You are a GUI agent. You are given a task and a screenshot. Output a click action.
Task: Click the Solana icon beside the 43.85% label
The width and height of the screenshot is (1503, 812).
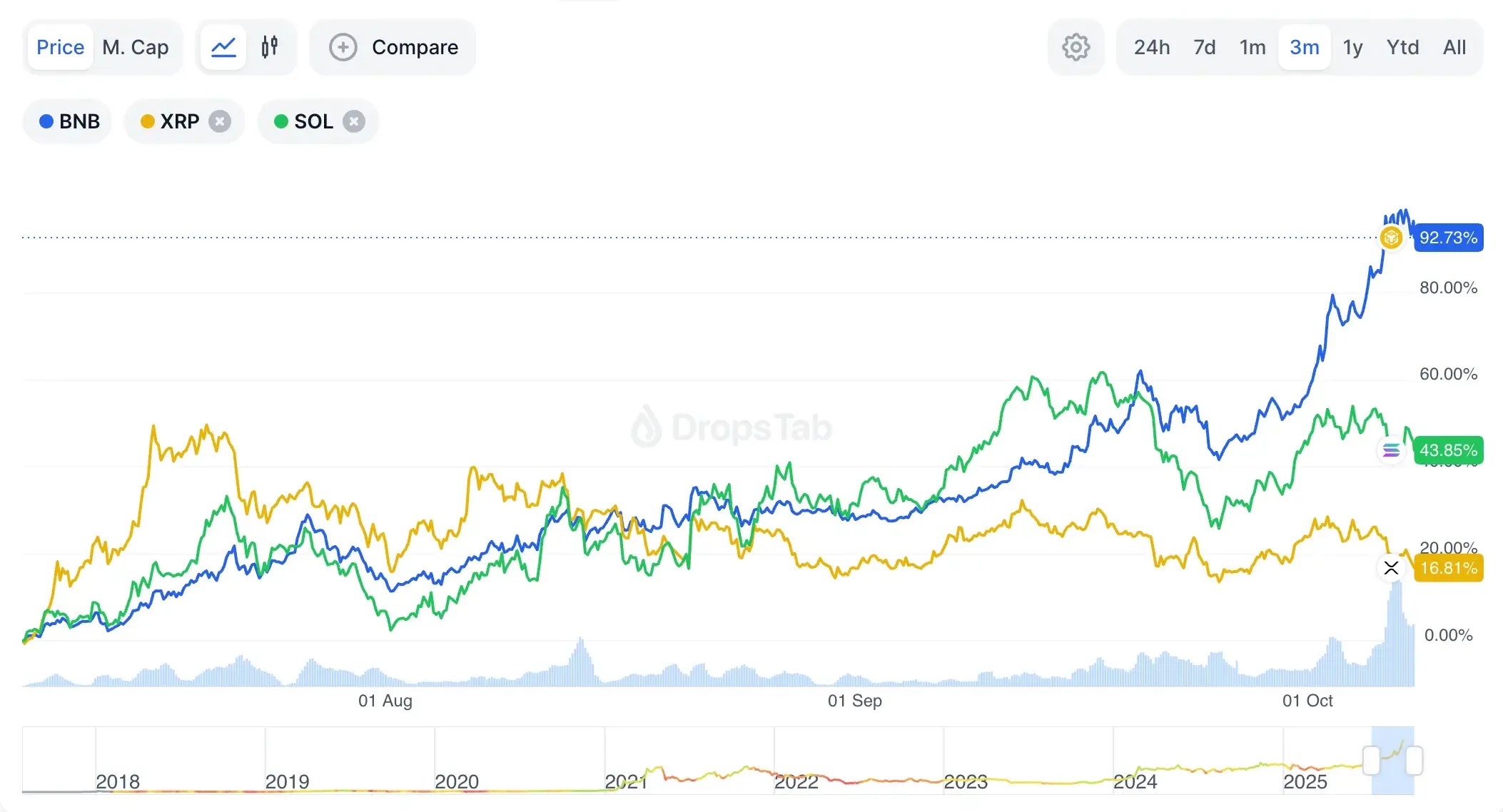[1392, 450]
